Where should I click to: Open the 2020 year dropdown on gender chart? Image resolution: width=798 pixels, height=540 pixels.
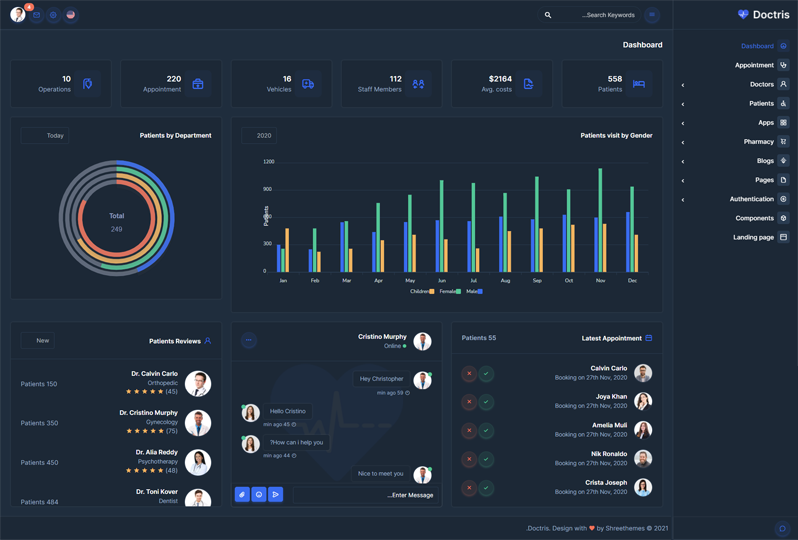point(259,135)
